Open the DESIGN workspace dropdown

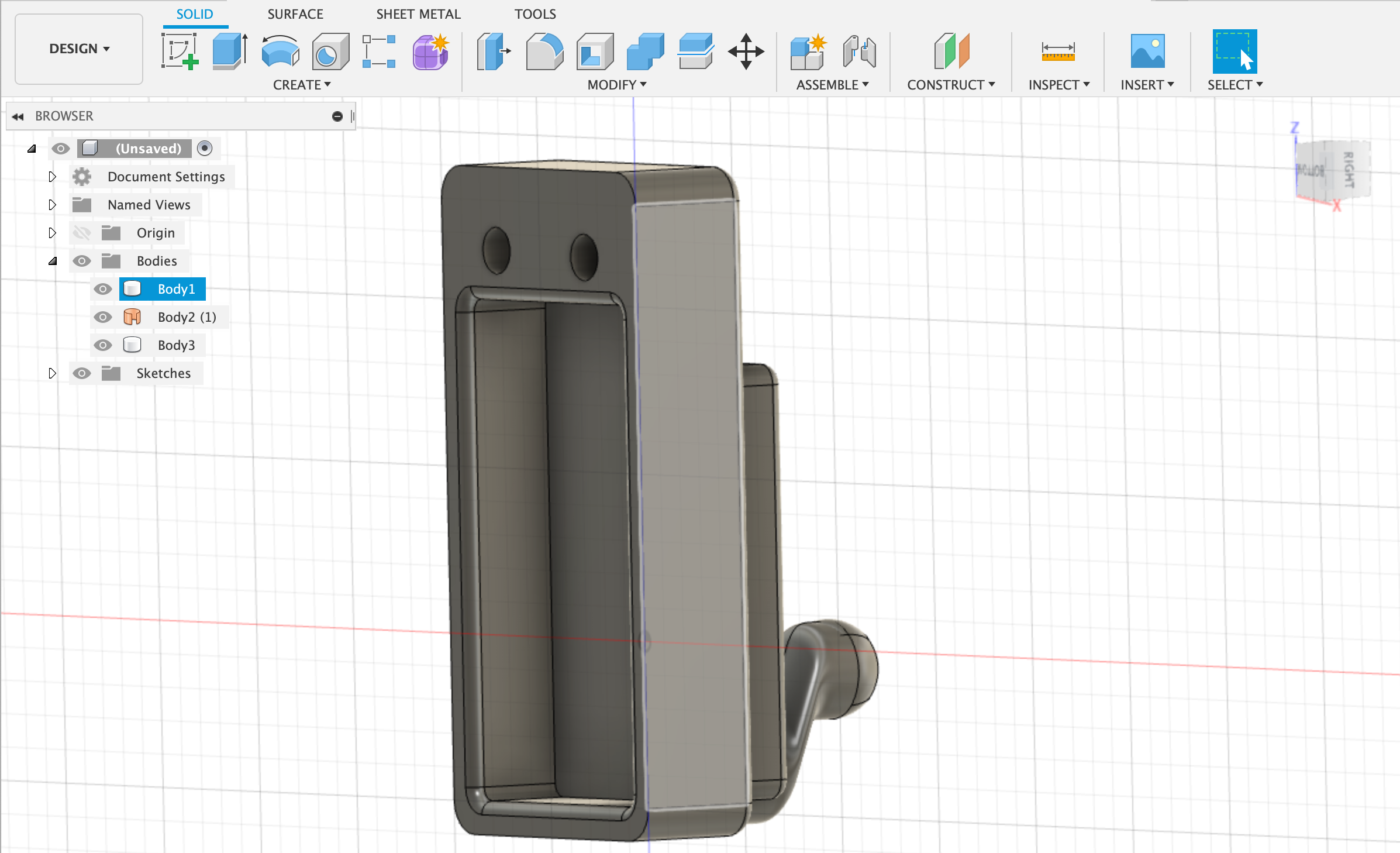pos(78,49)
